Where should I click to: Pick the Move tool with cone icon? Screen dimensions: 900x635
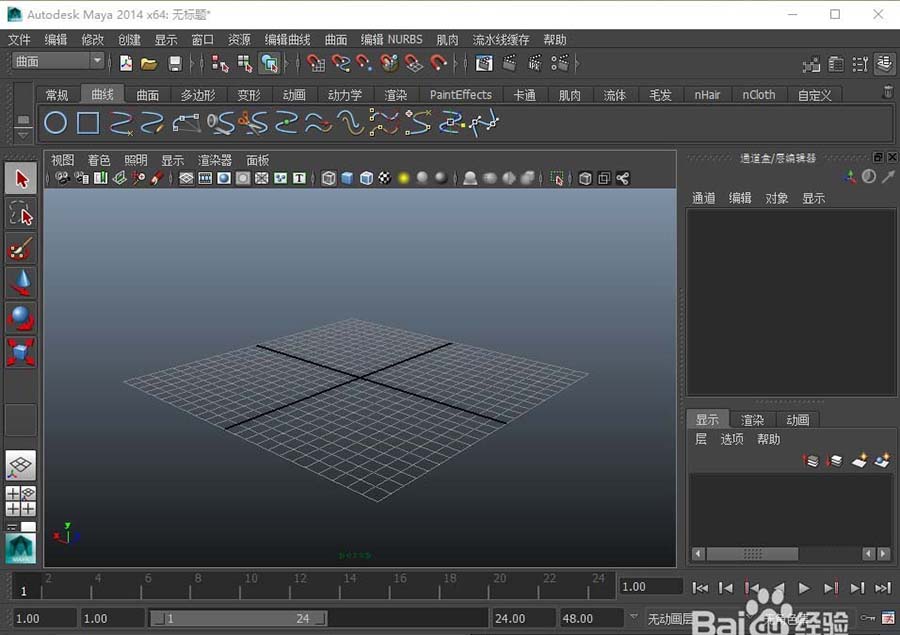point(21,283)
